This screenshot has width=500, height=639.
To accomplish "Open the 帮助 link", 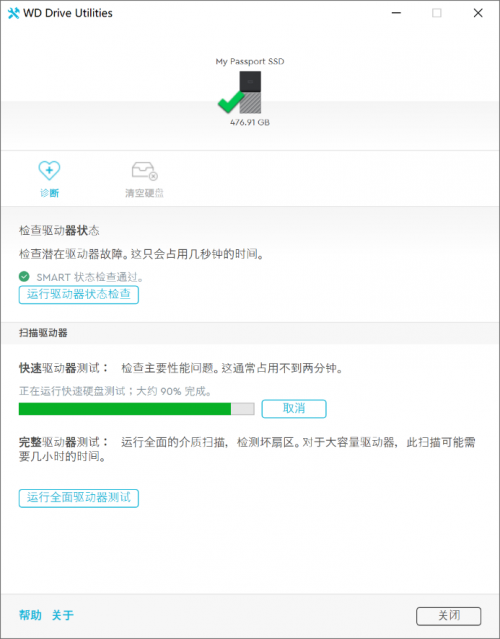I will [x=30, y=615].
